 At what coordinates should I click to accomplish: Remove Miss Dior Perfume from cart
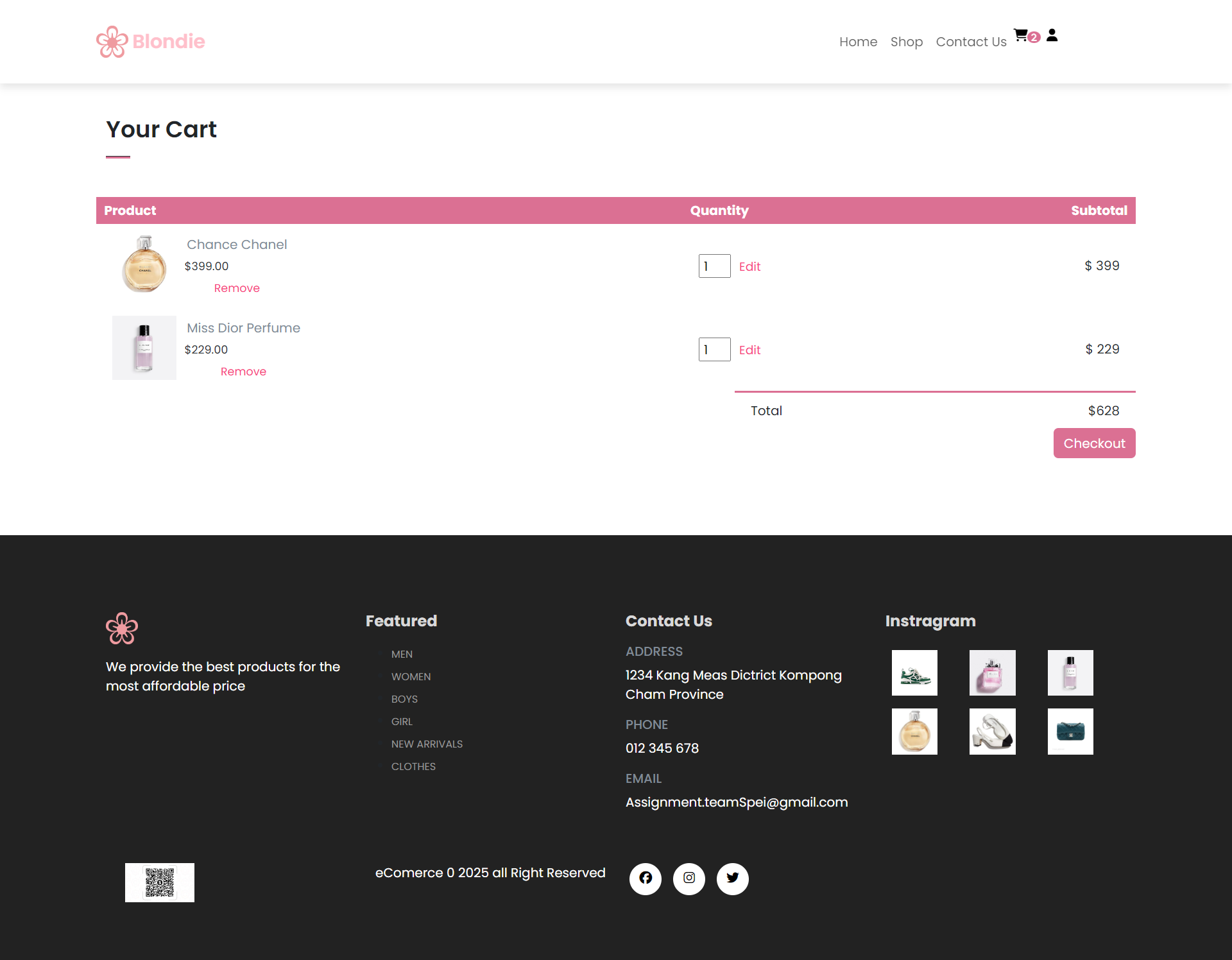pyautogui.click(x=243, y=372)
